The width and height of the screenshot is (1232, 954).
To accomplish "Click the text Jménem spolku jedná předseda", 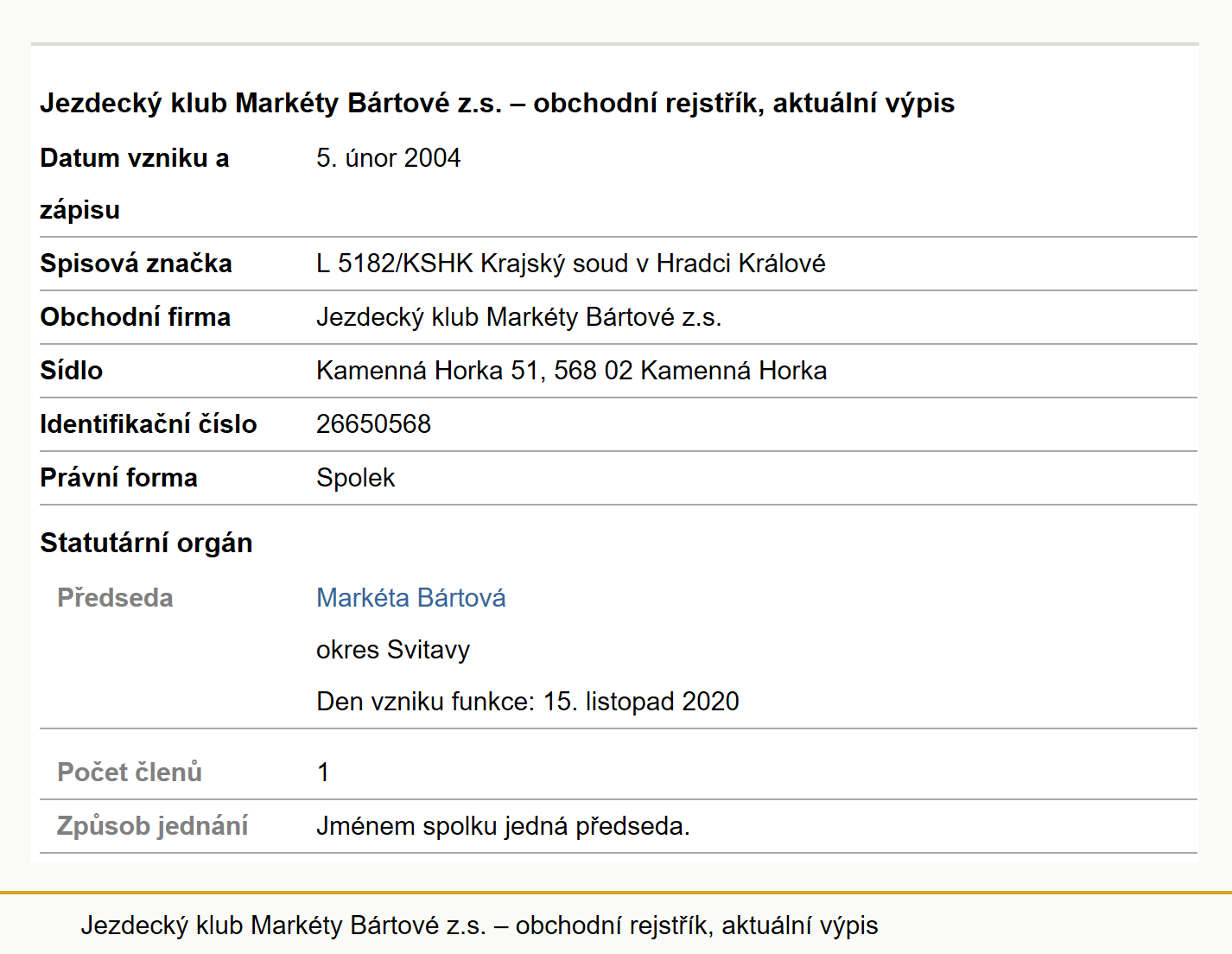I will (x=504, y=826).
